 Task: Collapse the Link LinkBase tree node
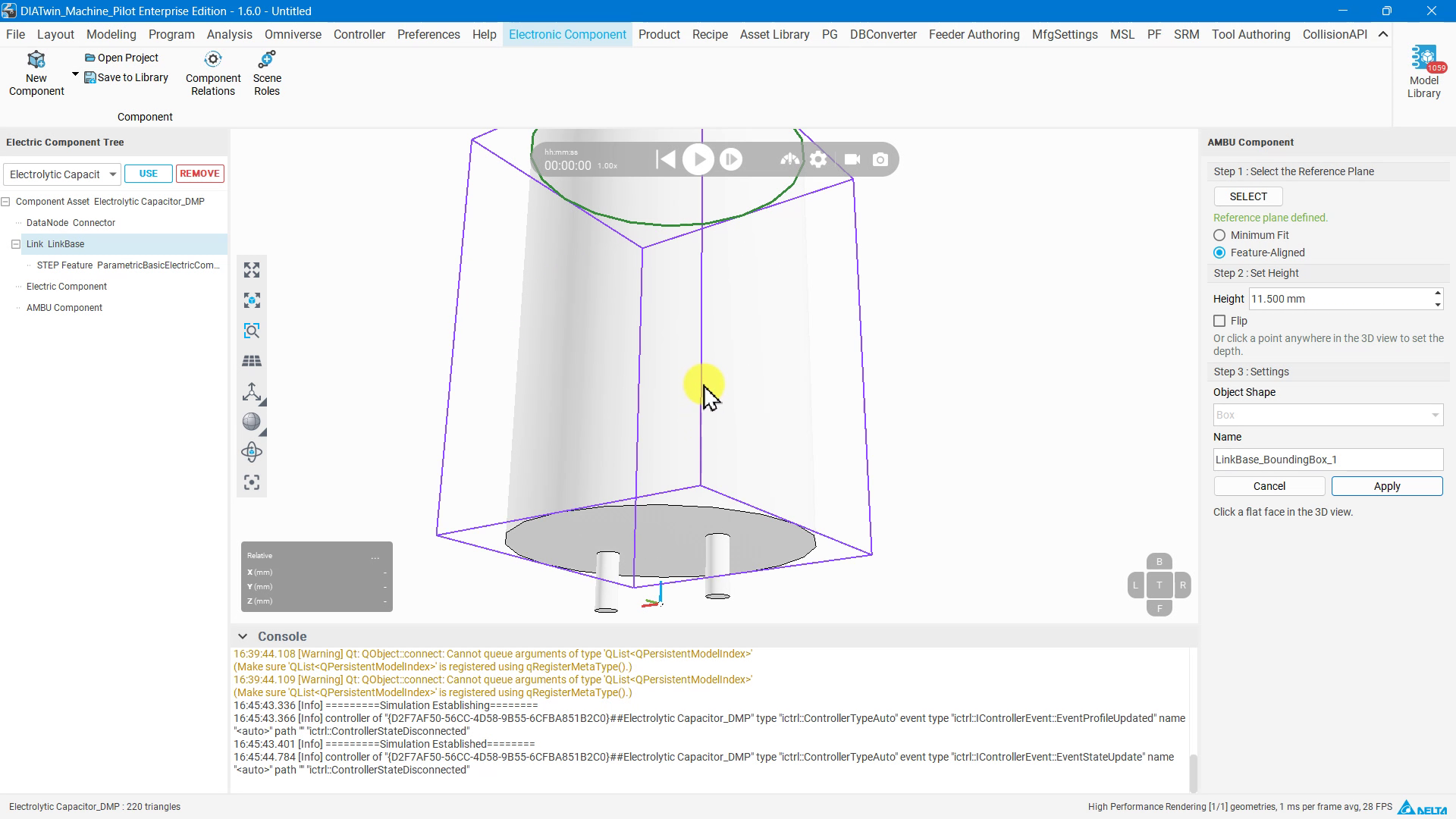(16, 244)
